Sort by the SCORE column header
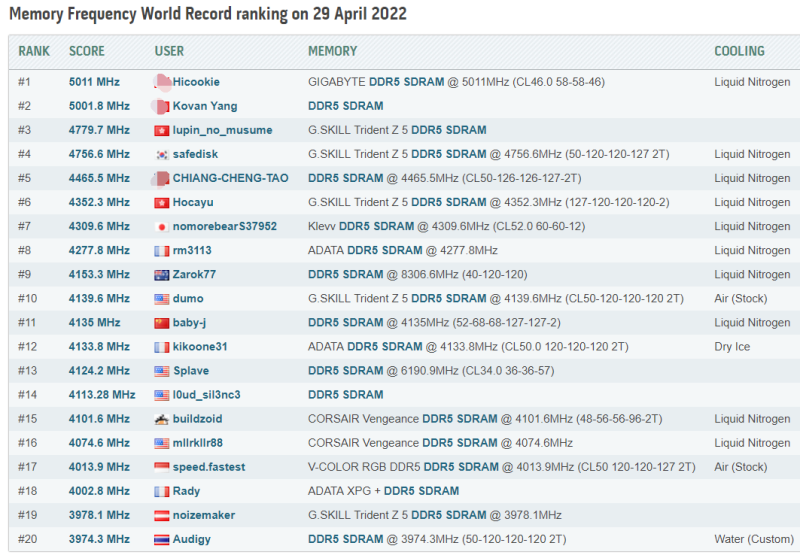Screen dimensions: 800x555 pyautogui.click(x=87, y=51)
